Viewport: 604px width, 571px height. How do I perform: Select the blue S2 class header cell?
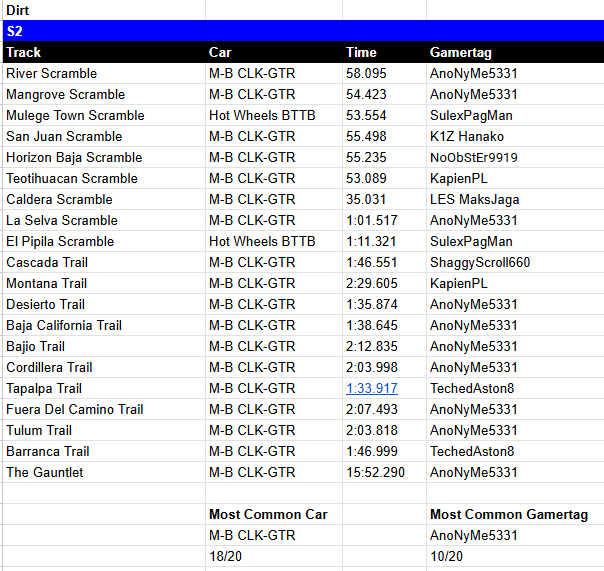(x=104, y=31)
